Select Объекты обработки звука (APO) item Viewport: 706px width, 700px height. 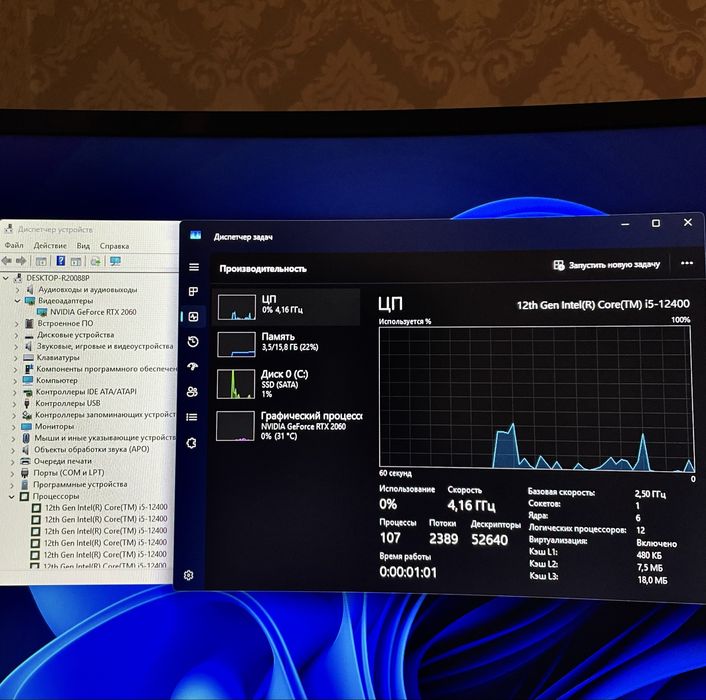pos(91,449)
